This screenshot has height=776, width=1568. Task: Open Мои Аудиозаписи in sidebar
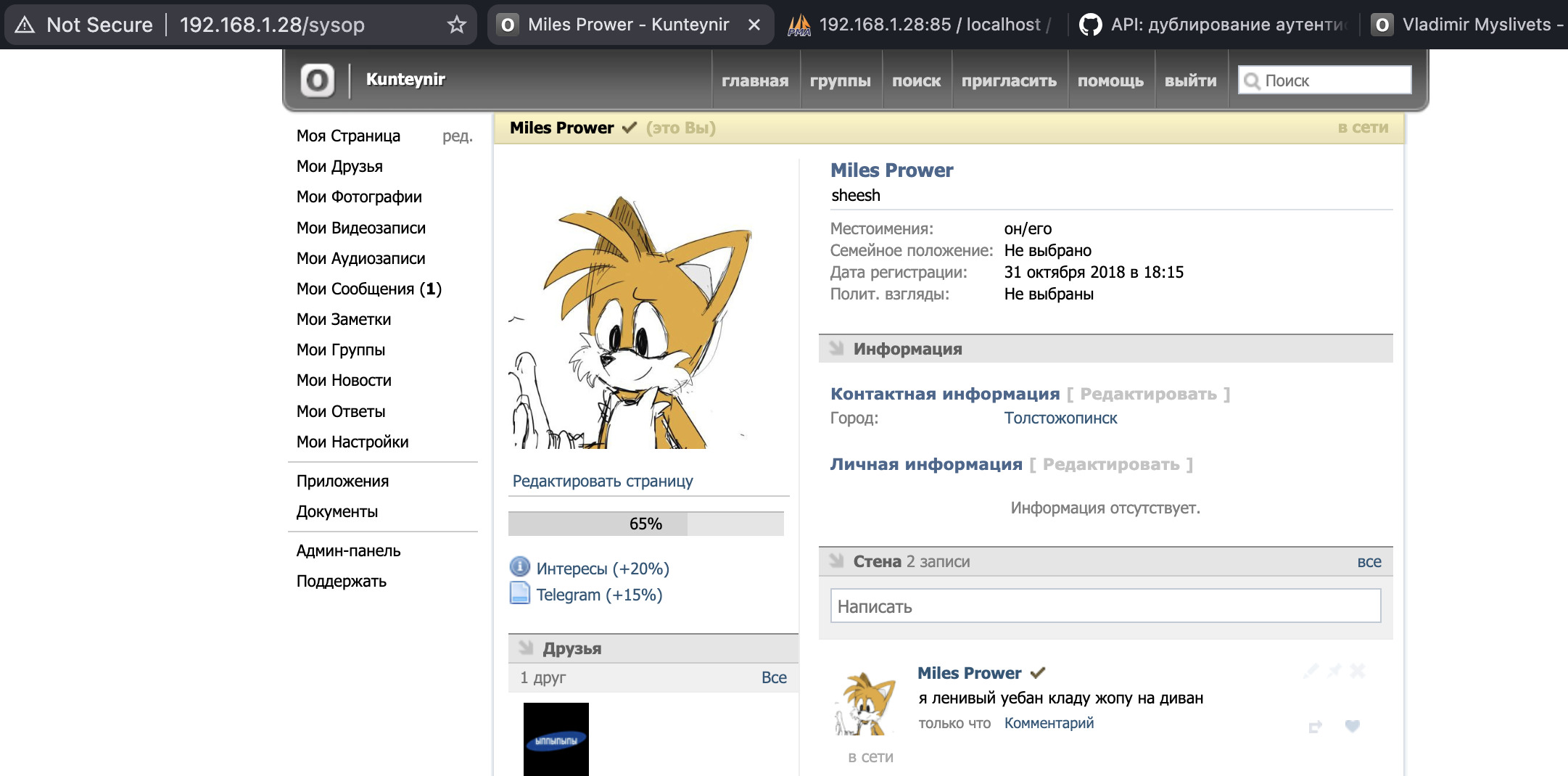pos(360,258)
